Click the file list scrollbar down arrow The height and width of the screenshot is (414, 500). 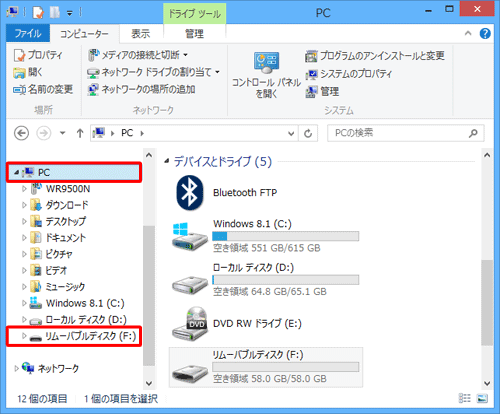click(487, 383)
